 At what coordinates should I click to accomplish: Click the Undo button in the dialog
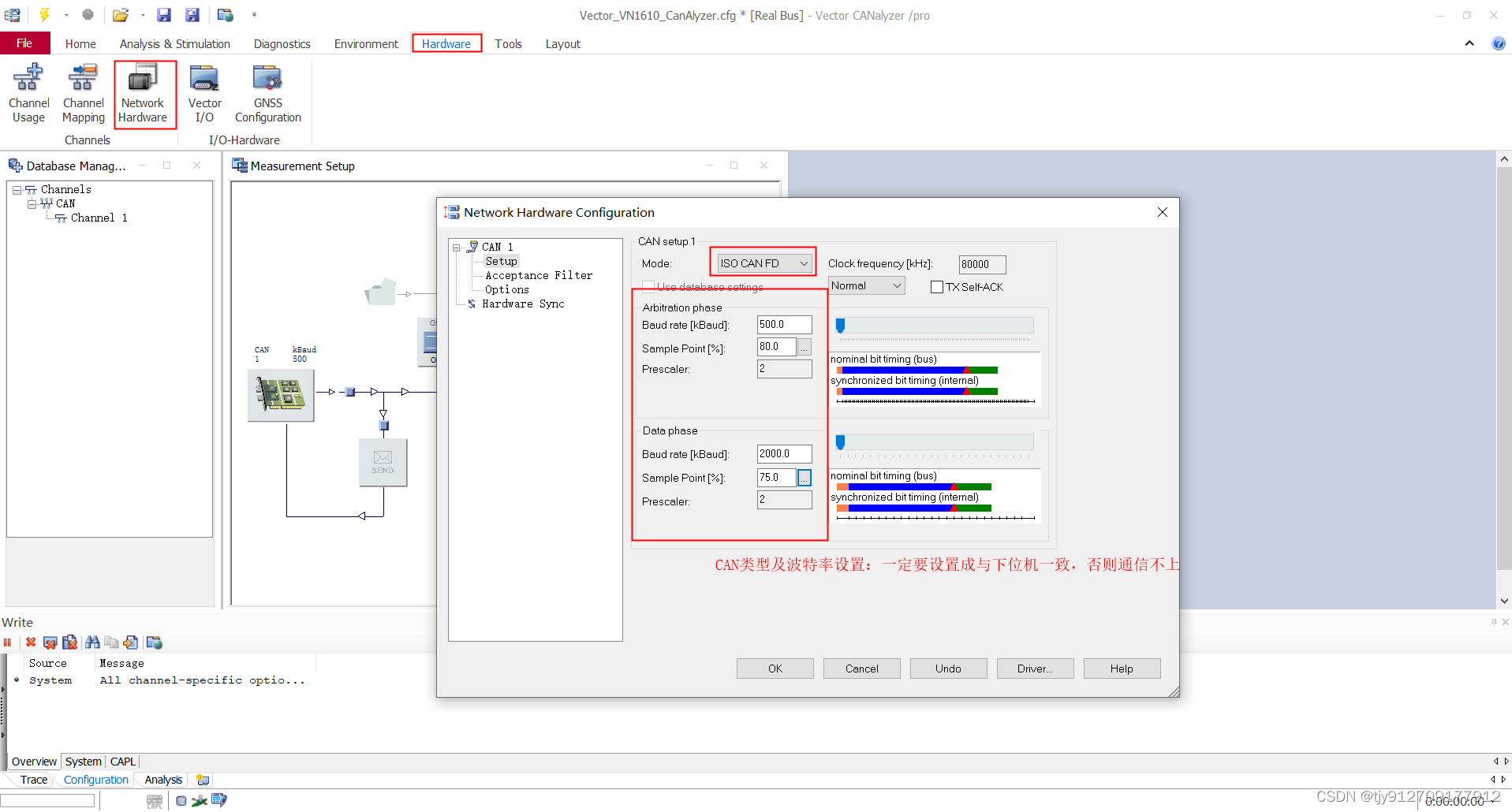[x=948, y=669]
